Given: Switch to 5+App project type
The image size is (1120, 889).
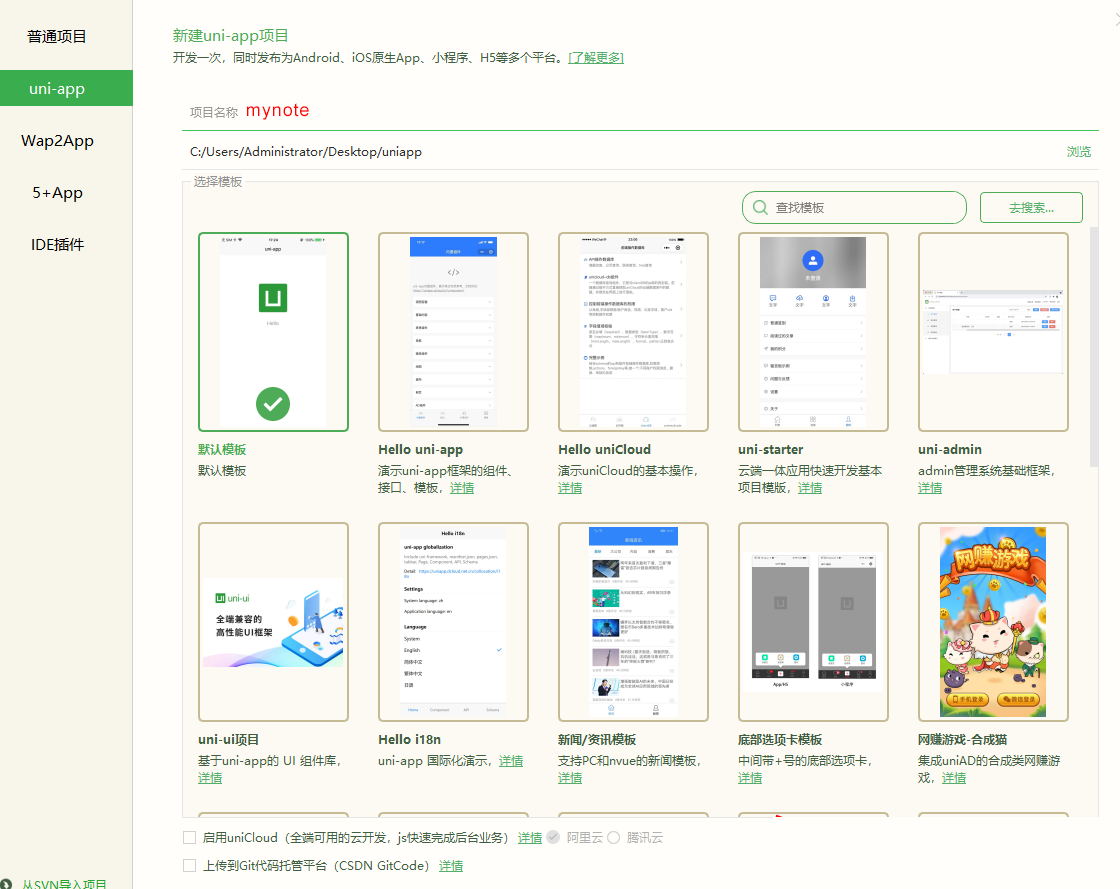Looking at the screenshot, I should pos(57,193).
